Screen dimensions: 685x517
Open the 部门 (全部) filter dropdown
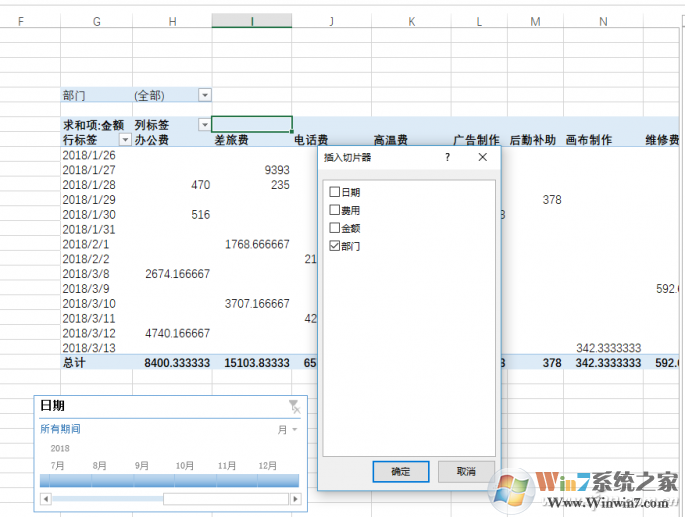point(204,95)
